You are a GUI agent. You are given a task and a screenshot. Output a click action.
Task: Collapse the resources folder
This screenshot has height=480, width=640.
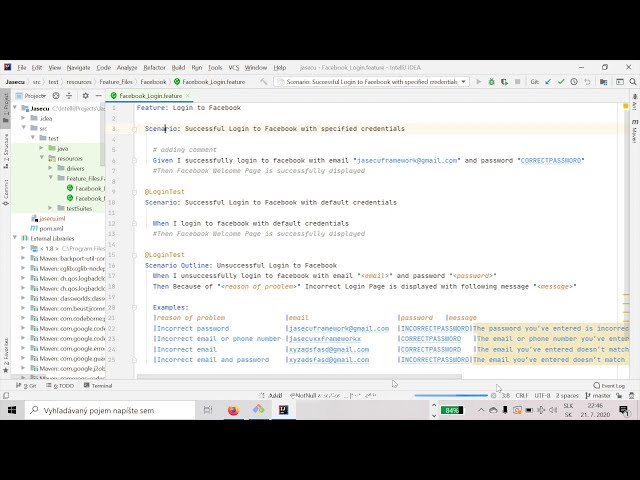(x=42, y=158)
